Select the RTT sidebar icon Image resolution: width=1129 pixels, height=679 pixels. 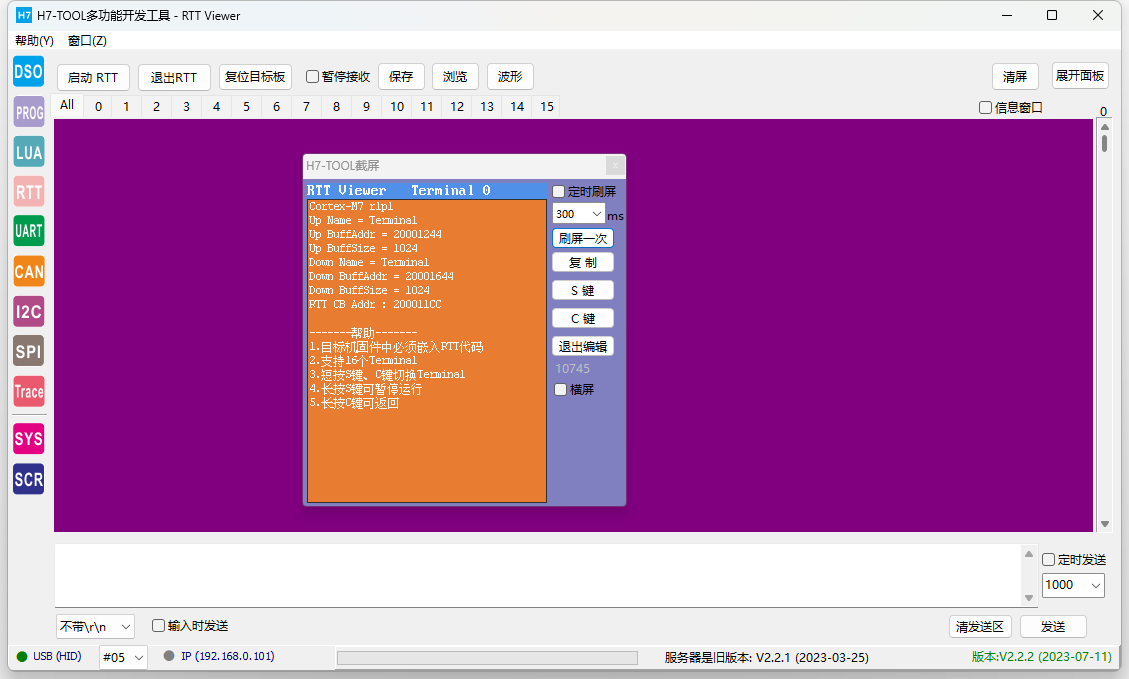coord(29,192)
